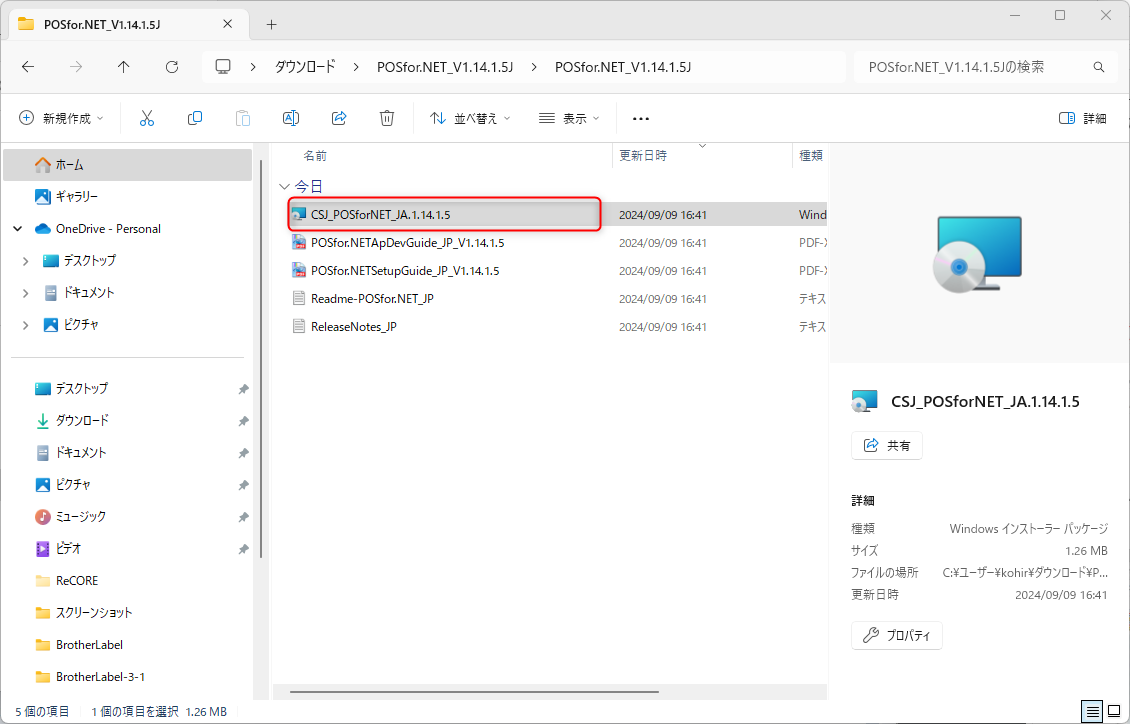Expand ドキュメント under OneDrive
1130x724 pixels.
point(25,292)
